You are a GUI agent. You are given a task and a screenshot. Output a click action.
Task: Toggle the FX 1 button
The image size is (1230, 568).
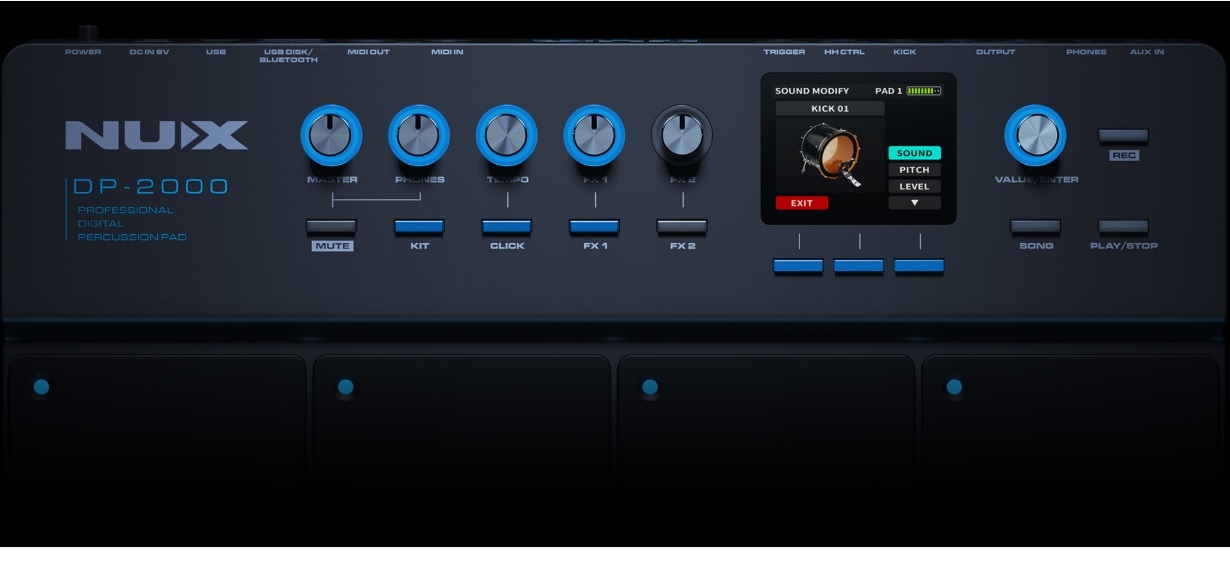pyautogui.click(x=594, y=227)
